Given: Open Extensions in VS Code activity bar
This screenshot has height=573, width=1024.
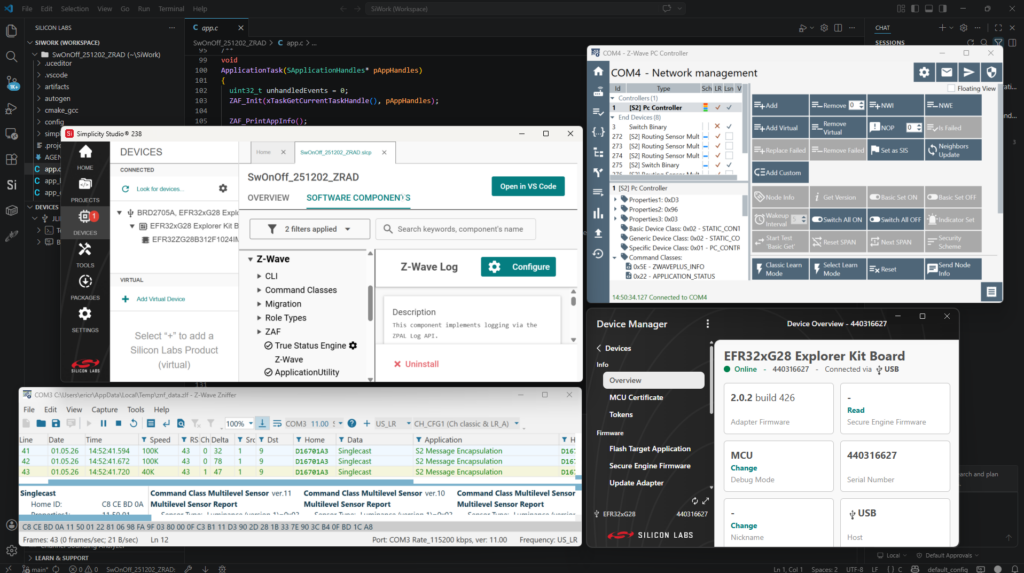Looking at the screenshot, I should 11,159.
